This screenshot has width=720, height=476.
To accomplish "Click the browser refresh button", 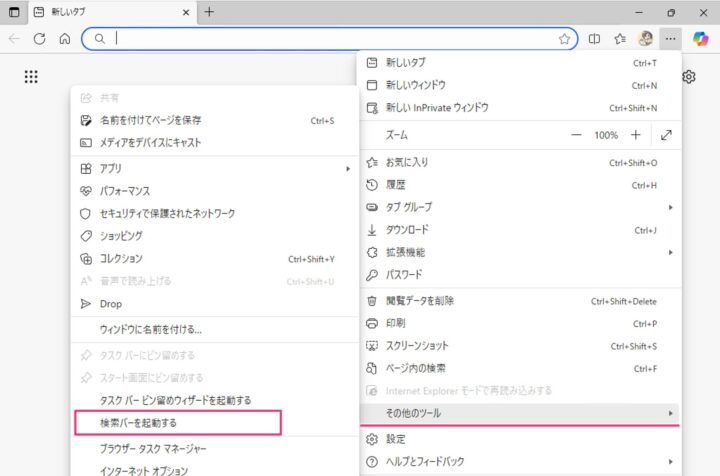I will tap(40, 39).
